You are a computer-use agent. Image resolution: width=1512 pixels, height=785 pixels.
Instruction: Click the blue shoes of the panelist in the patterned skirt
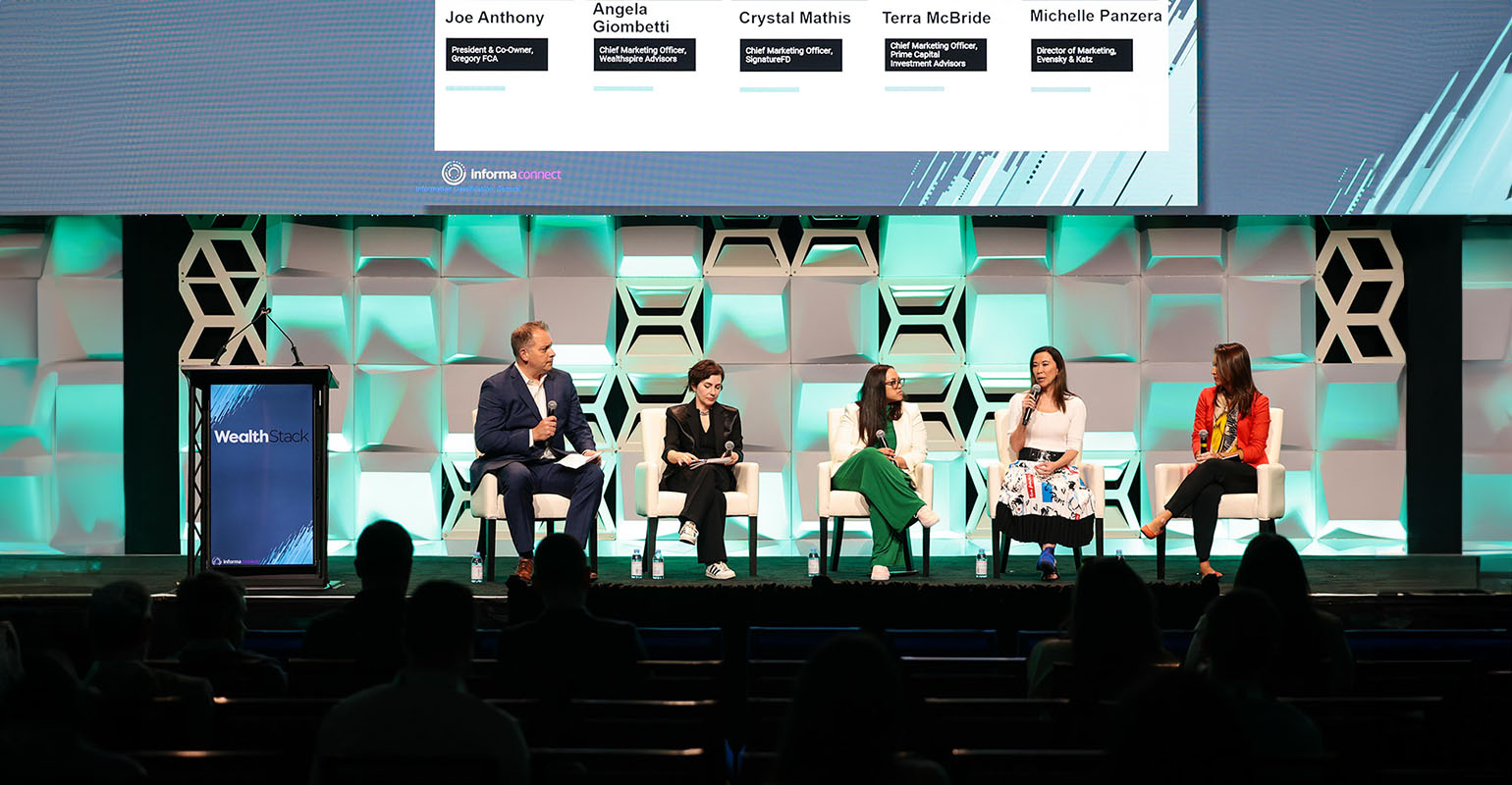pos(1047,560)
